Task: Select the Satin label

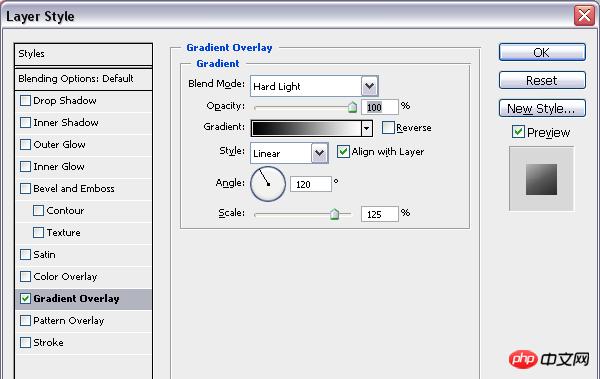Action: pyautogui.click(x=44, y=255)
